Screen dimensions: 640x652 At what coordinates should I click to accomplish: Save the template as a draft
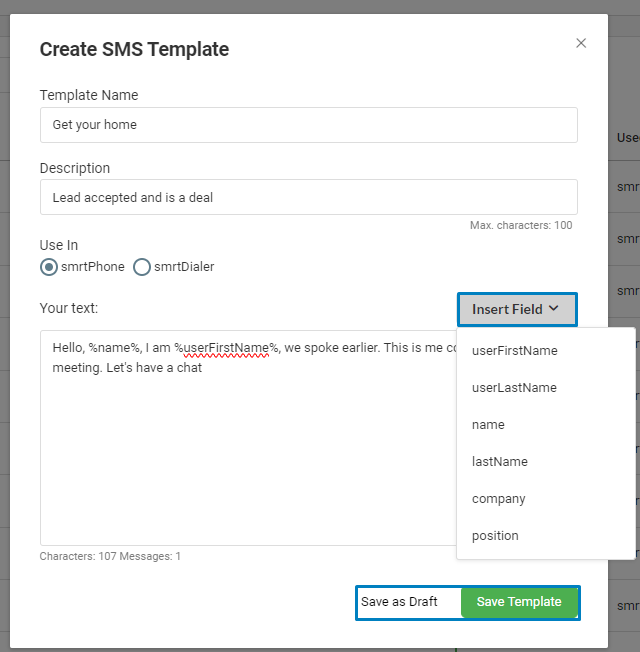point(400,602)
